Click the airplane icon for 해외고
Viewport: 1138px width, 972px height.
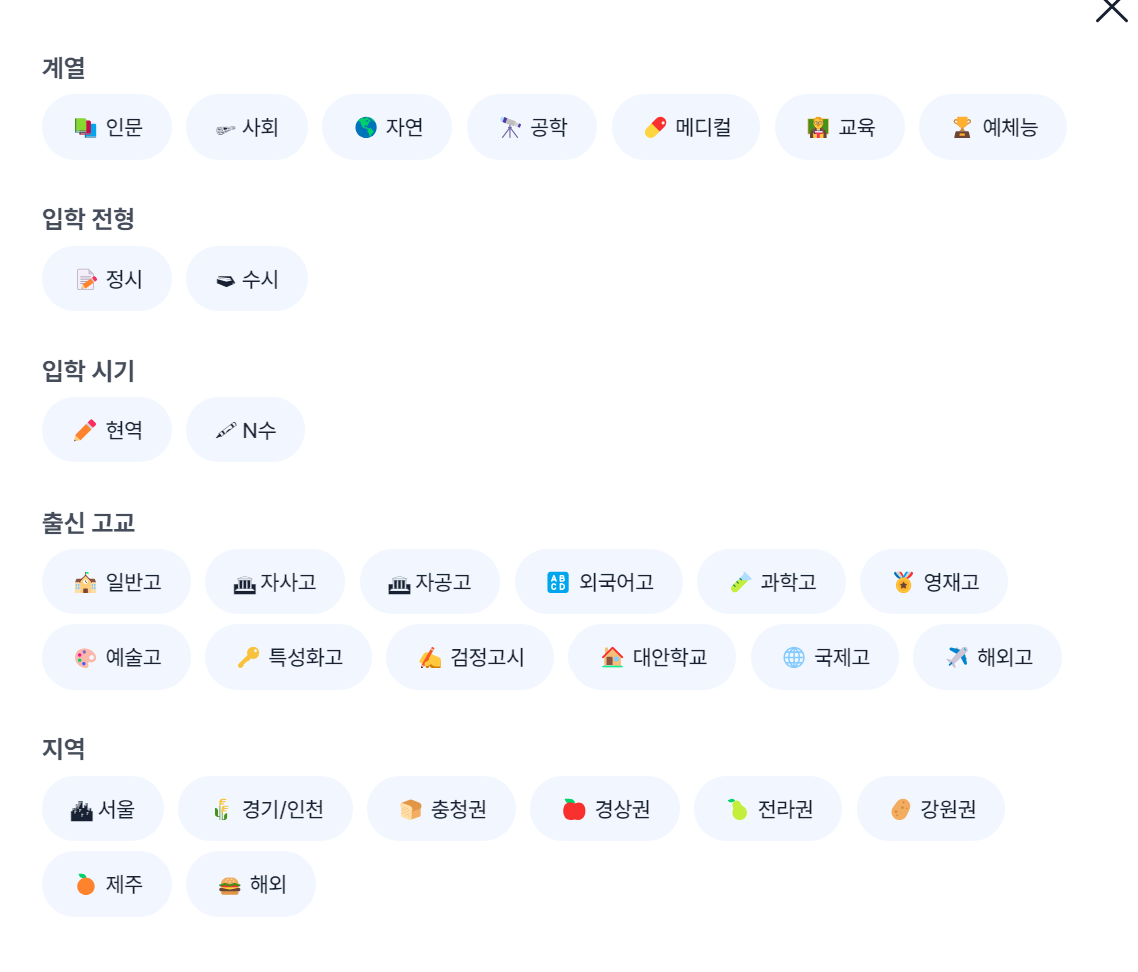(x=957, y=658)
